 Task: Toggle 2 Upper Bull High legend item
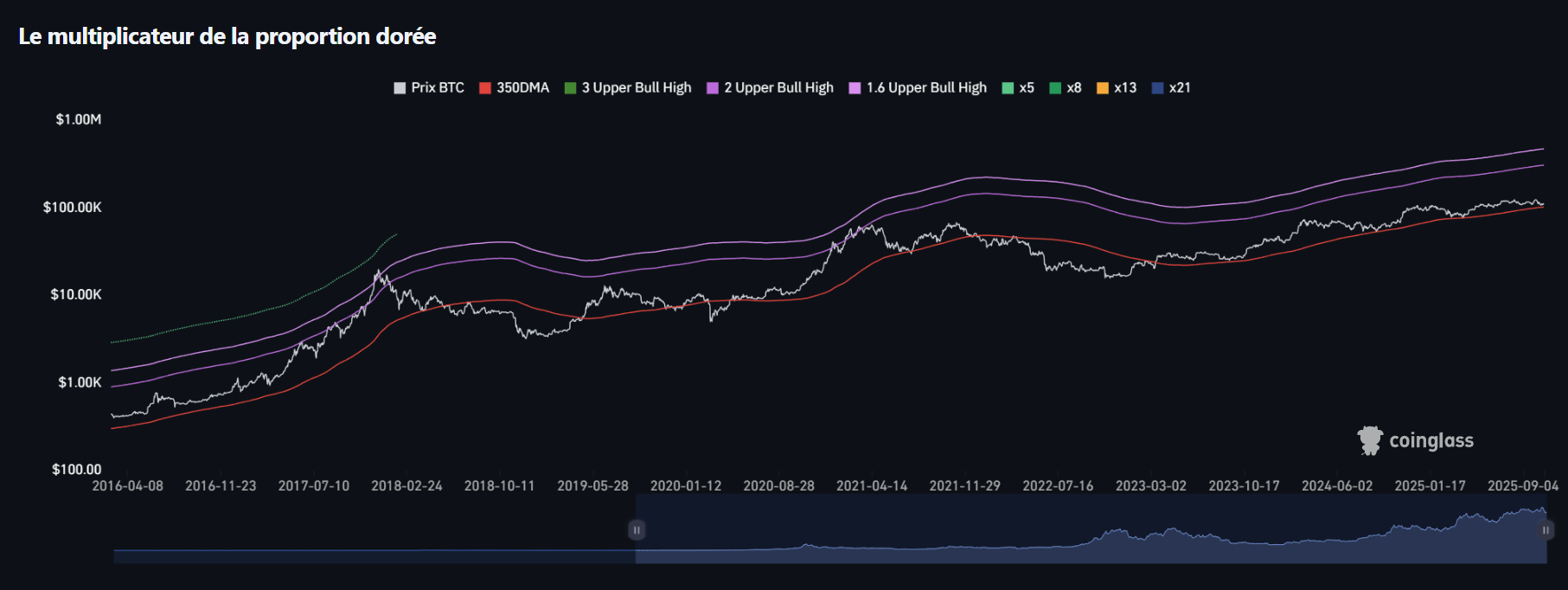coord(771,87)
